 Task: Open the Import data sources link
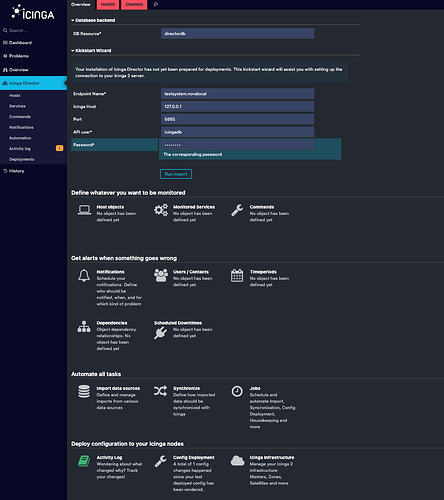pos(118,388)
